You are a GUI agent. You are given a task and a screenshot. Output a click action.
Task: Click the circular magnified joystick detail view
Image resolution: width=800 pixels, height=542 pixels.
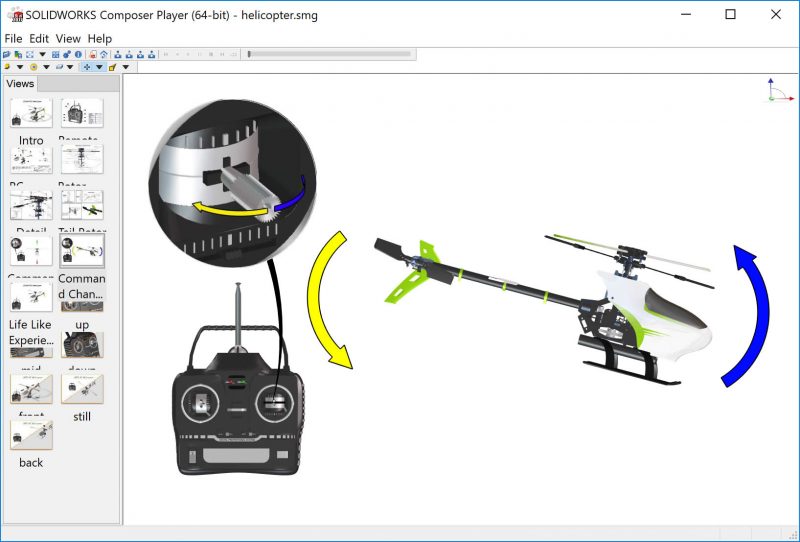coord(232,183)
